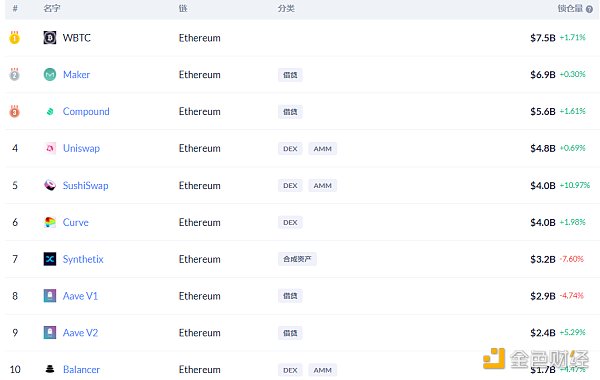Select the AMM tag in SushiSwap row

pos(323,186)
